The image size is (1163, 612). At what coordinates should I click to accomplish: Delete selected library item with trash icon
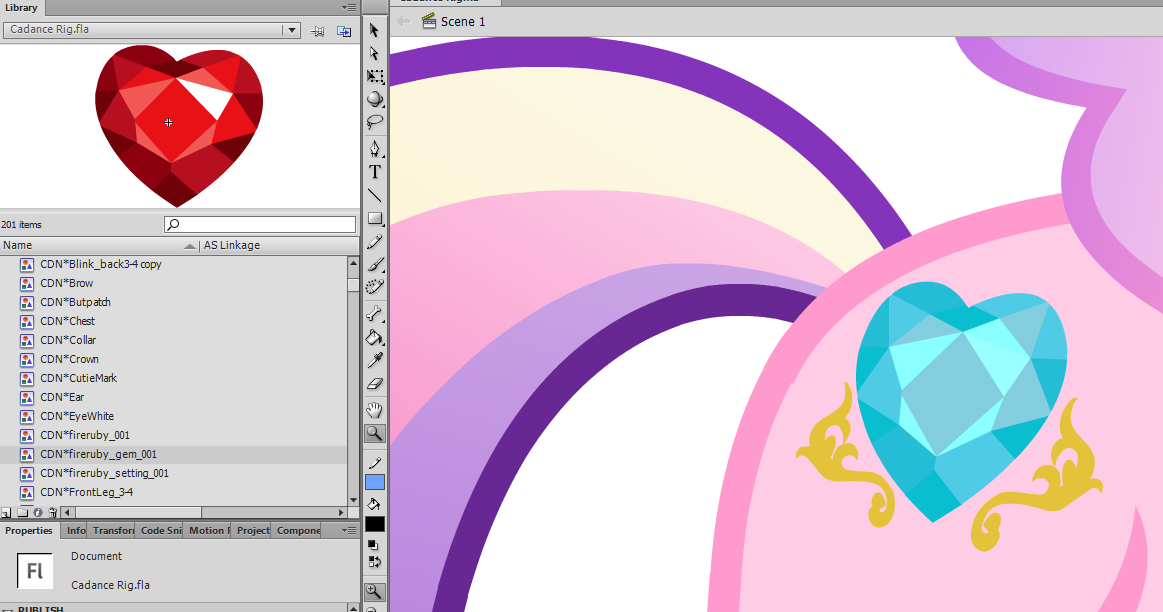[53, 513]
